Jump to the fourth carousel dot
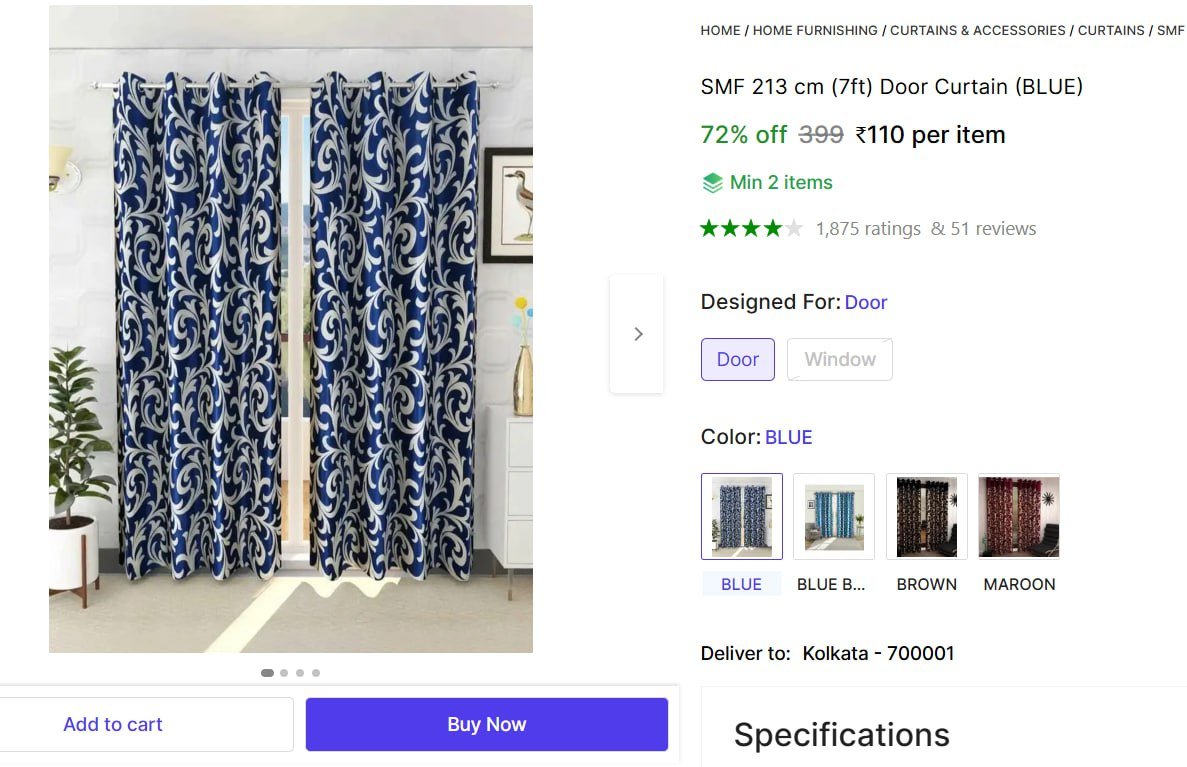The height and width of the screenshot is (767, 1187). (316, 673)
